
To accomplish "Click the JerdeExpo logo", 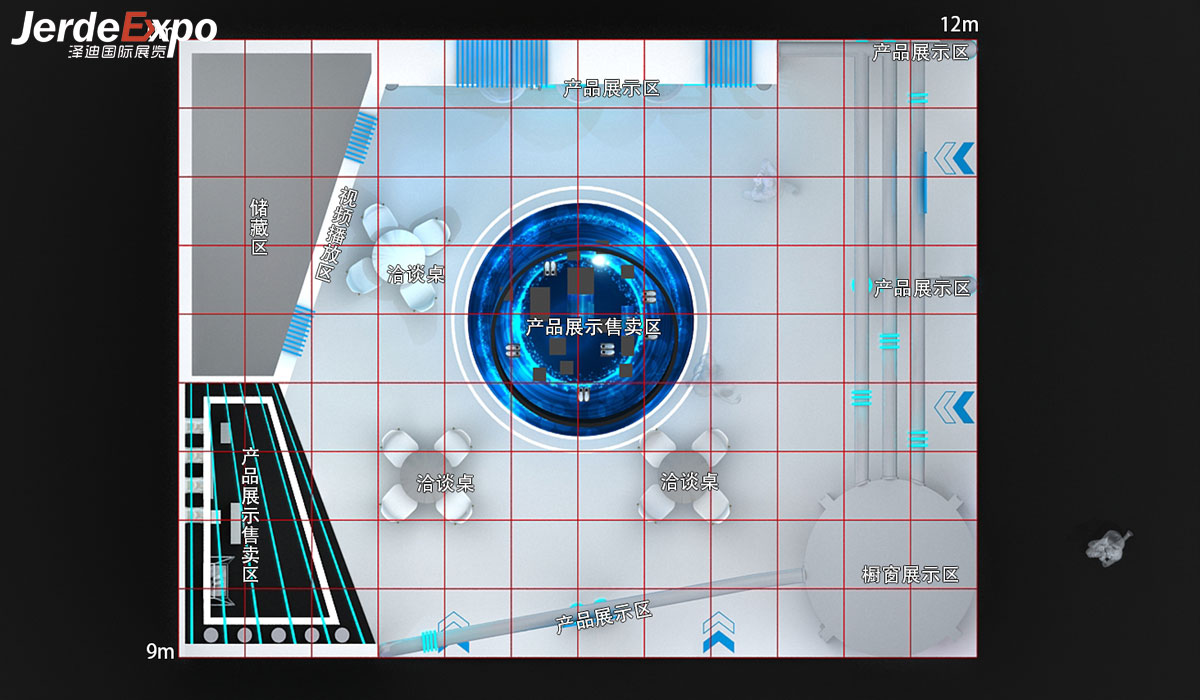I will coord(113,36).
